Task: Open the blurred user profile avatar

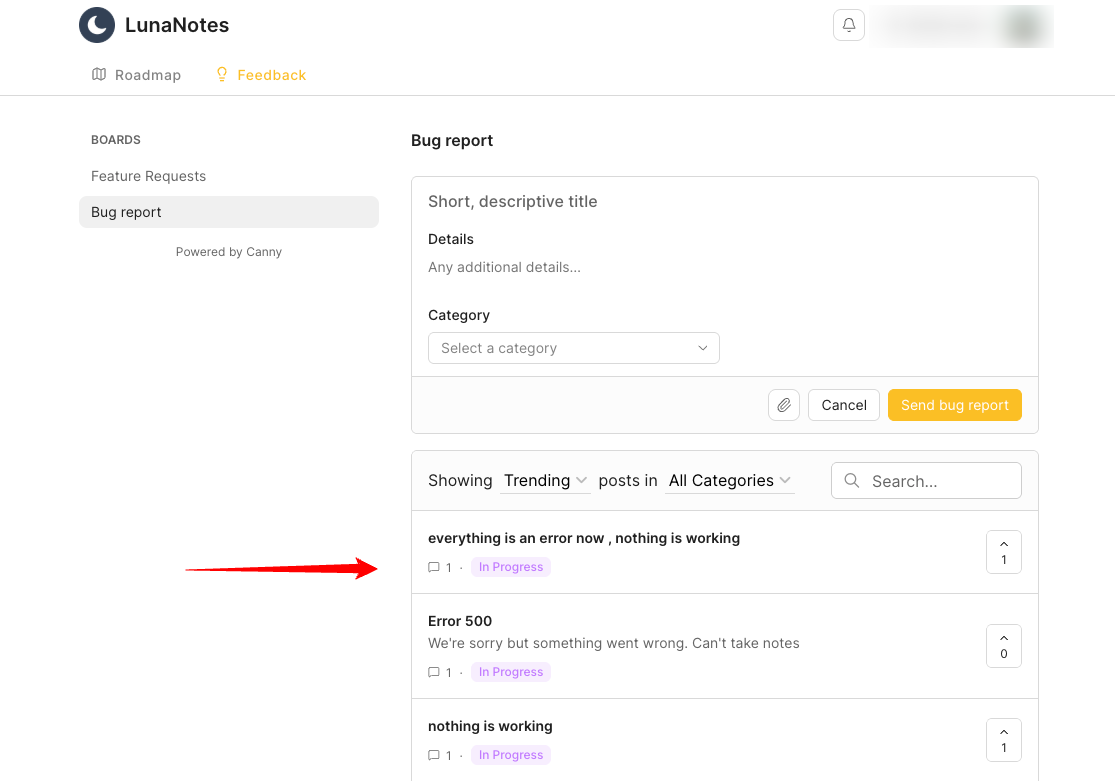Action: (1023, 26)
